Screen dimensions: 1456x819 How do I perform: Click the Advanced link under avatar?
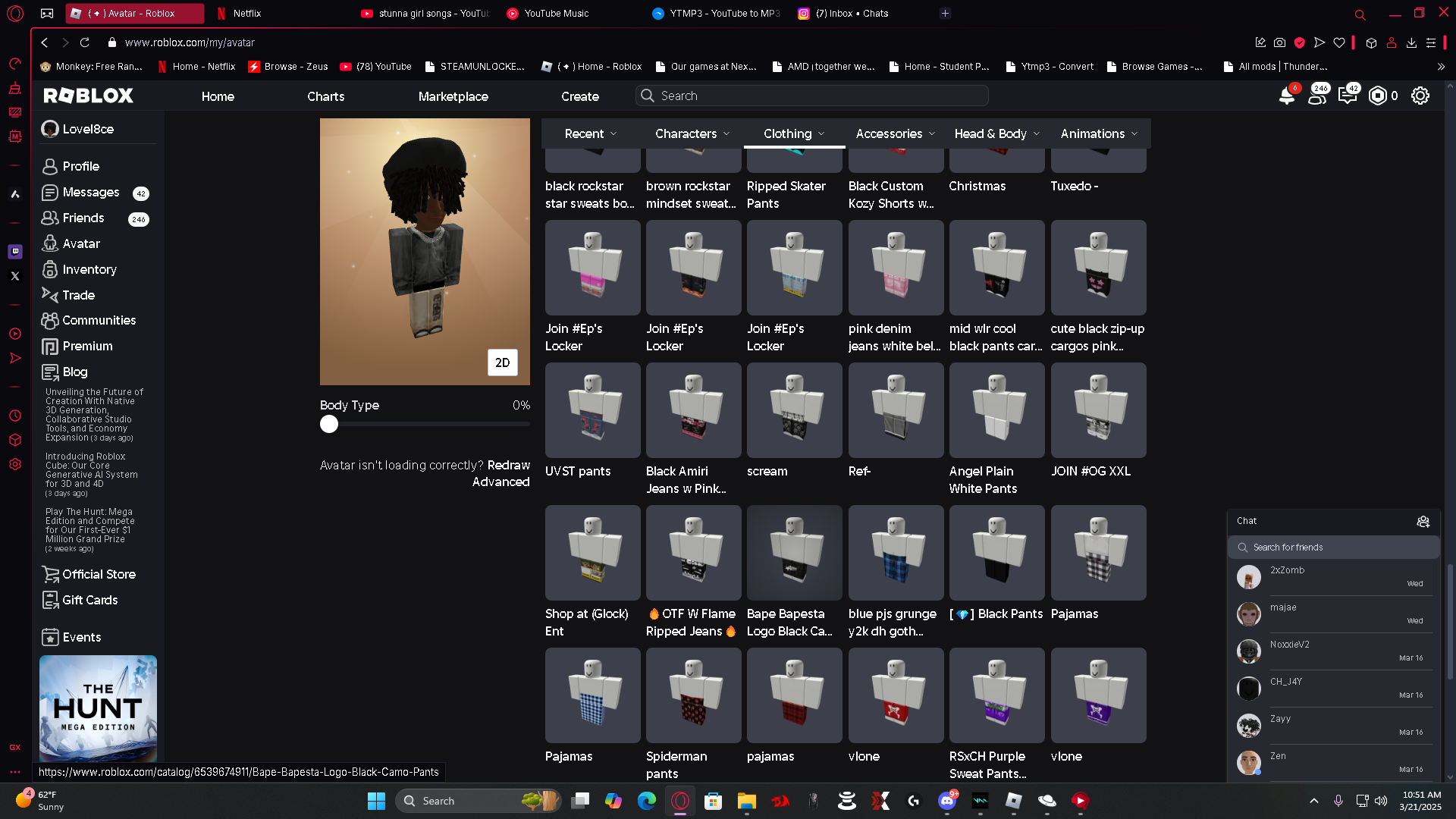tap(500, 482)
